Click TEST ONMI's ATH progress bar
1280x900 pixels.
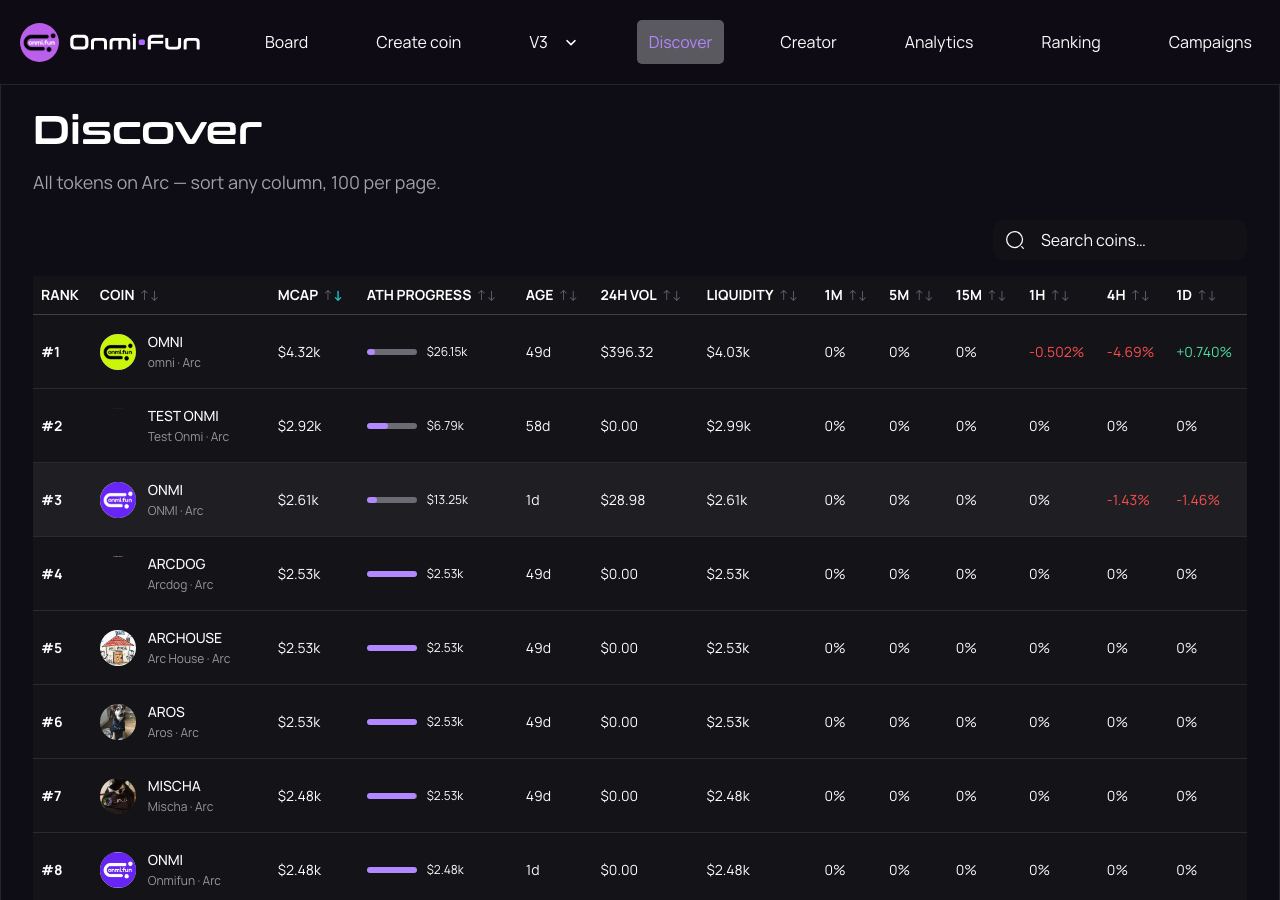(392, 426)
